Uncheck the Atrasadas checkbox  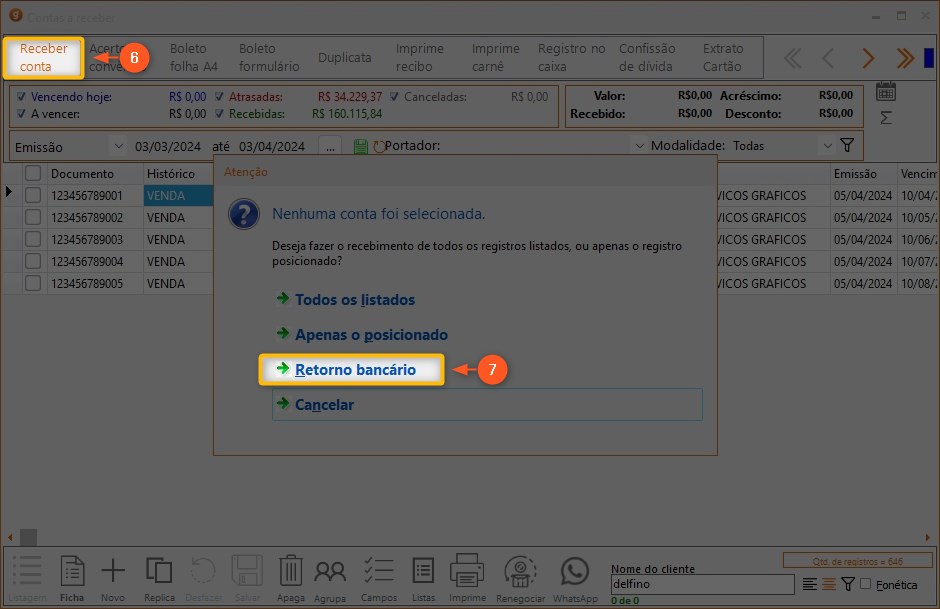click(220, 98)
